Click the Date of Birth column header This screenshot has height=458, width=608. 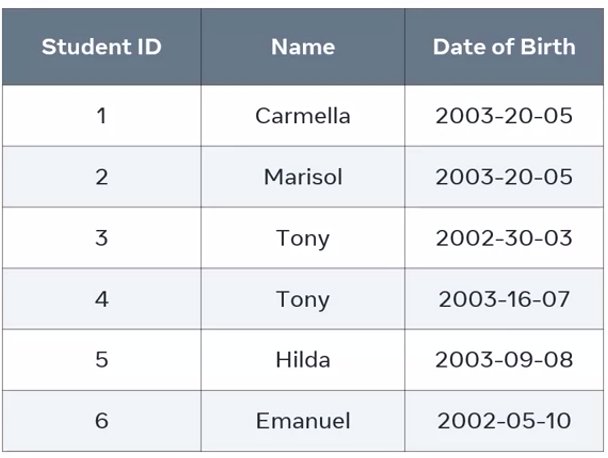tap(504, 47)
